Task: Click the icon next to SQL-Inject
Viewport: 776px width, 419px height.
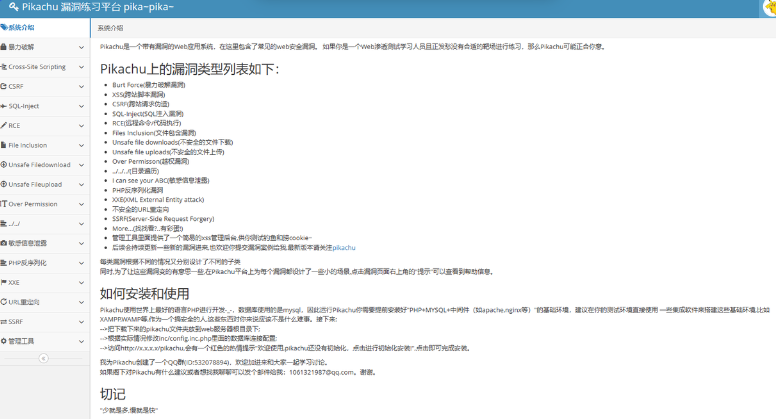Action: point(5,106)
